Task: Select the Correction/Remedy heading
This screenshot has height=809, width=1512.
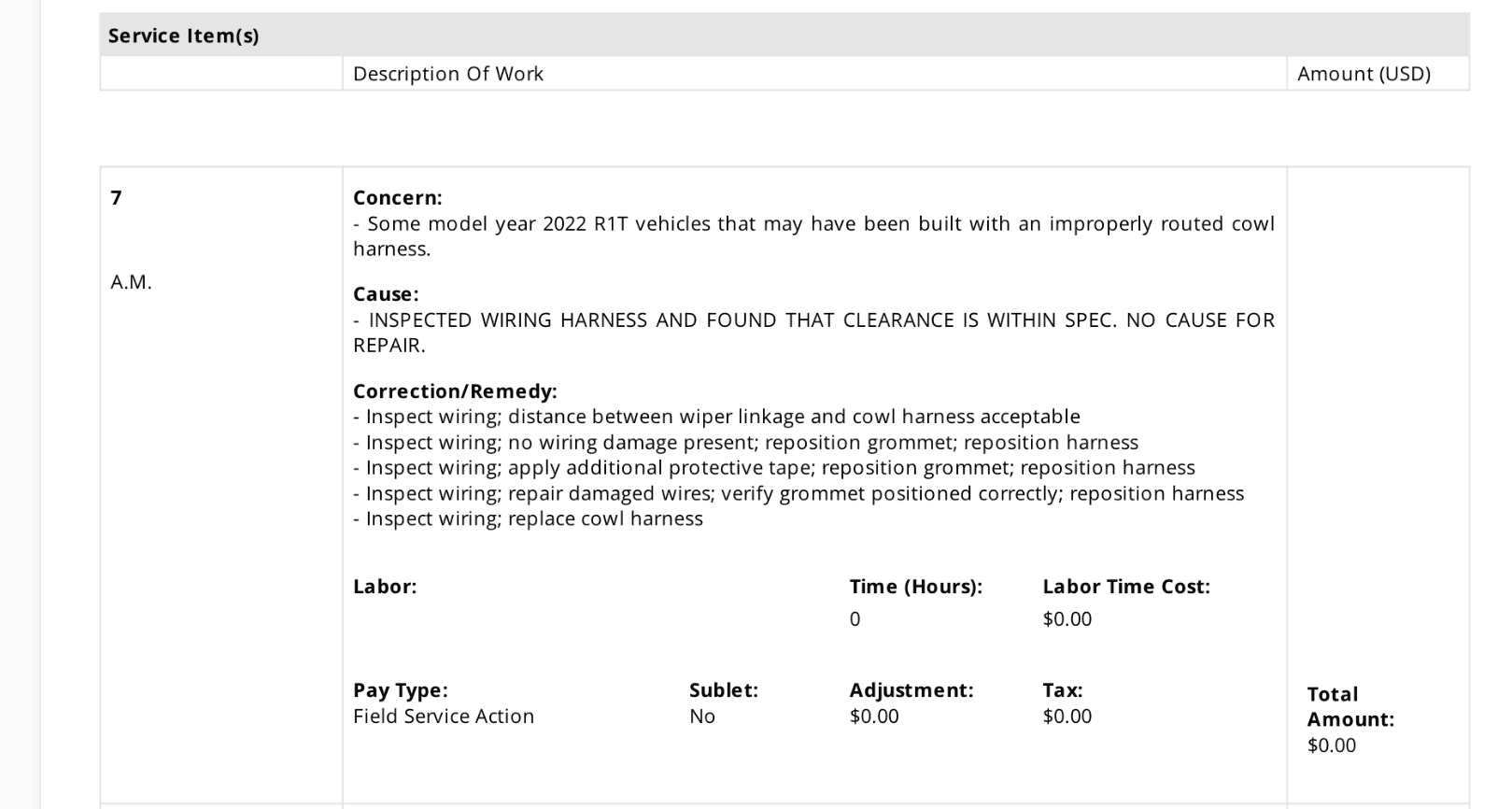Action: [x=455, y=391]
